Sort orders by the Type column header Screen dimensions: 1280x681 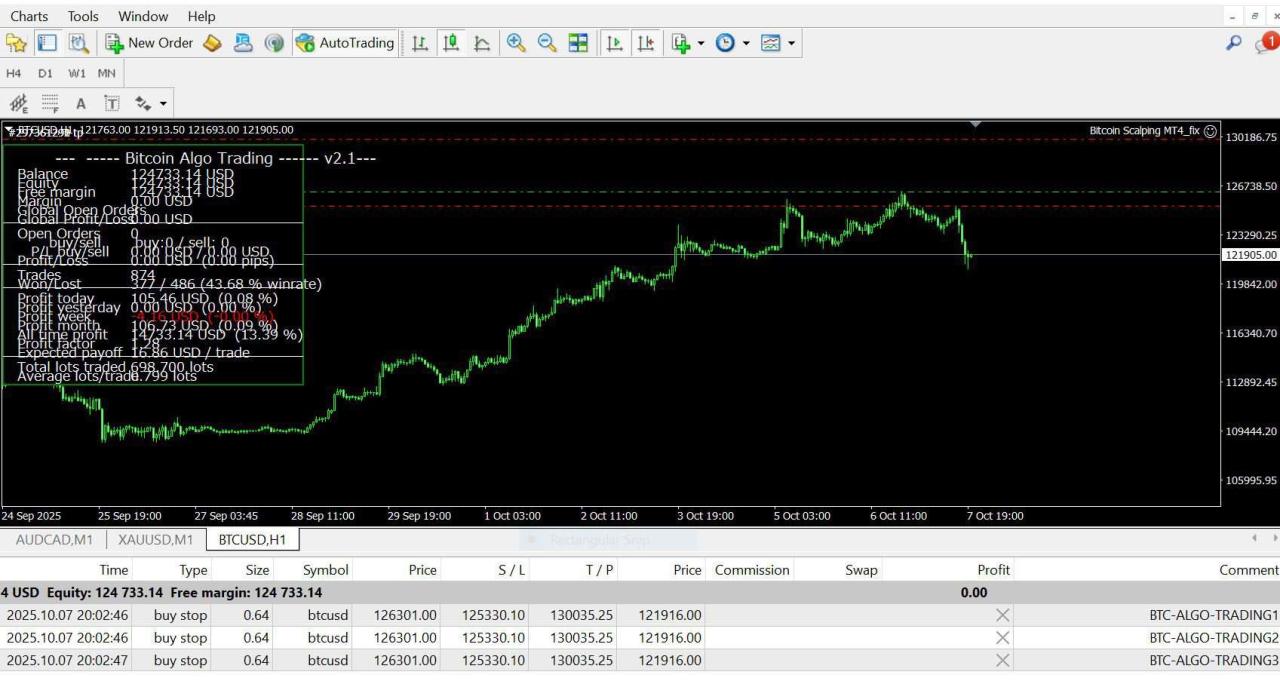point(193,570)
